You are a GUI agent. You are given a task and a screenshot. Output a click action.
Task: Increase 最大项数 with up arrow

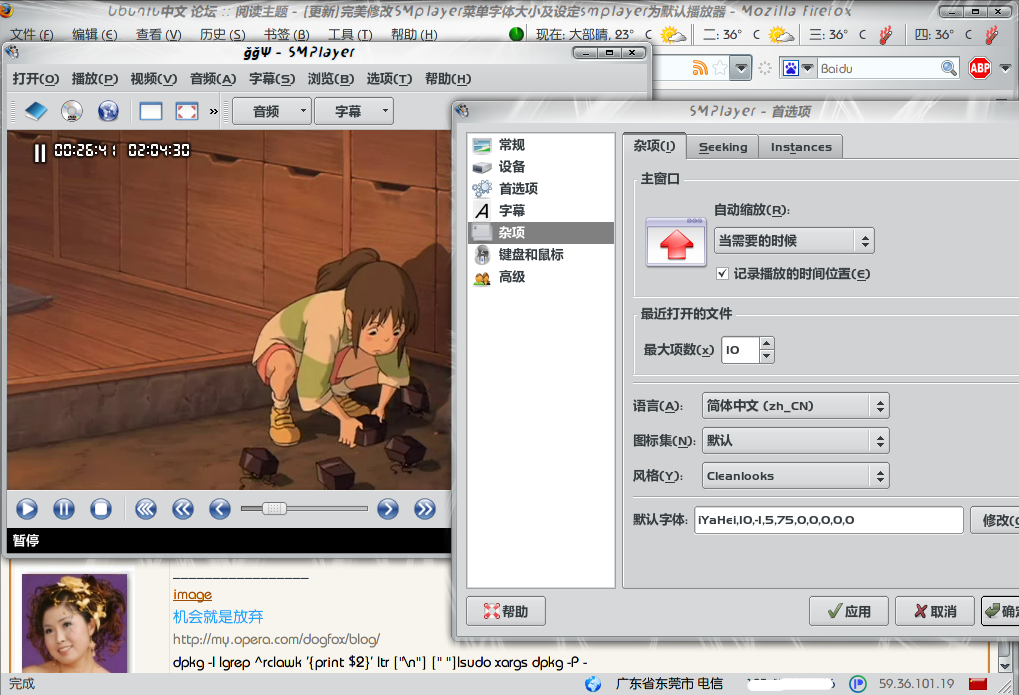point(767,343)
